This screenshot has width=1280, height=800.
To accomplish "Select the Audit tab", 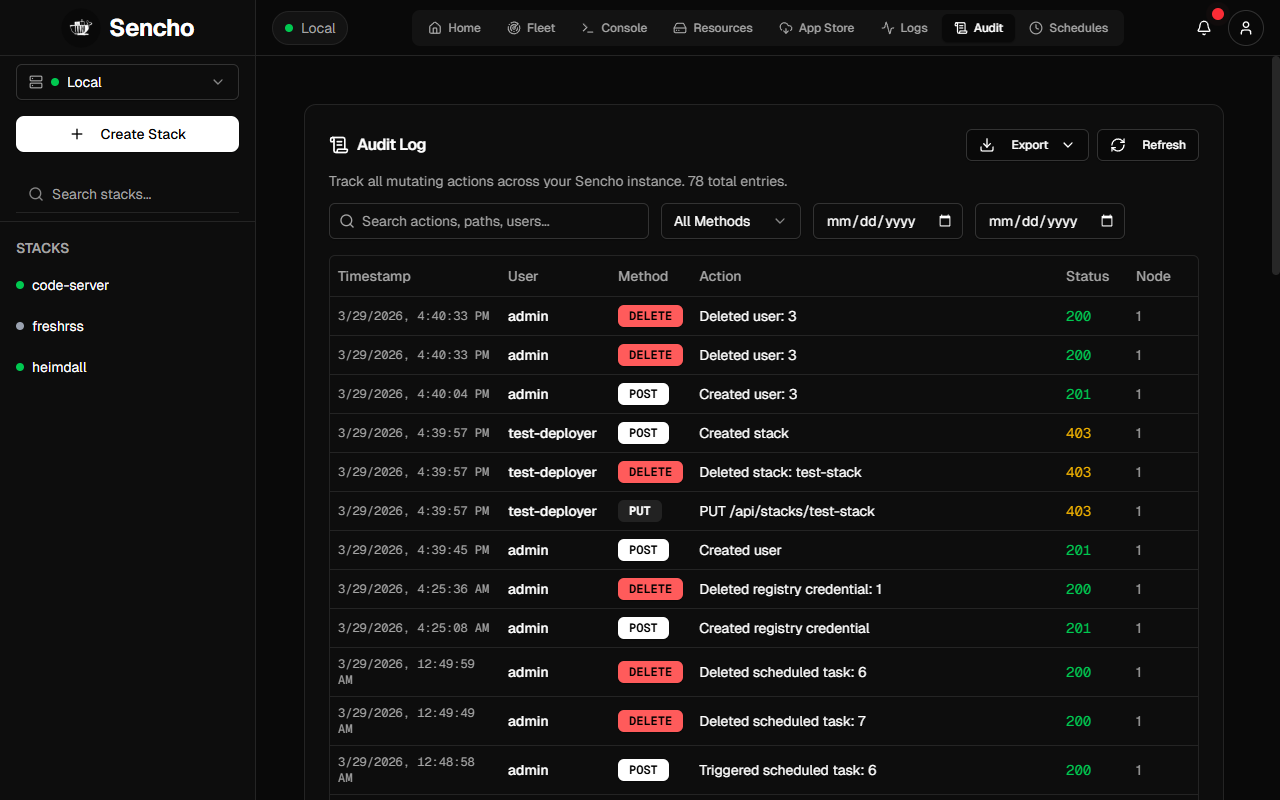I will 978,28.
